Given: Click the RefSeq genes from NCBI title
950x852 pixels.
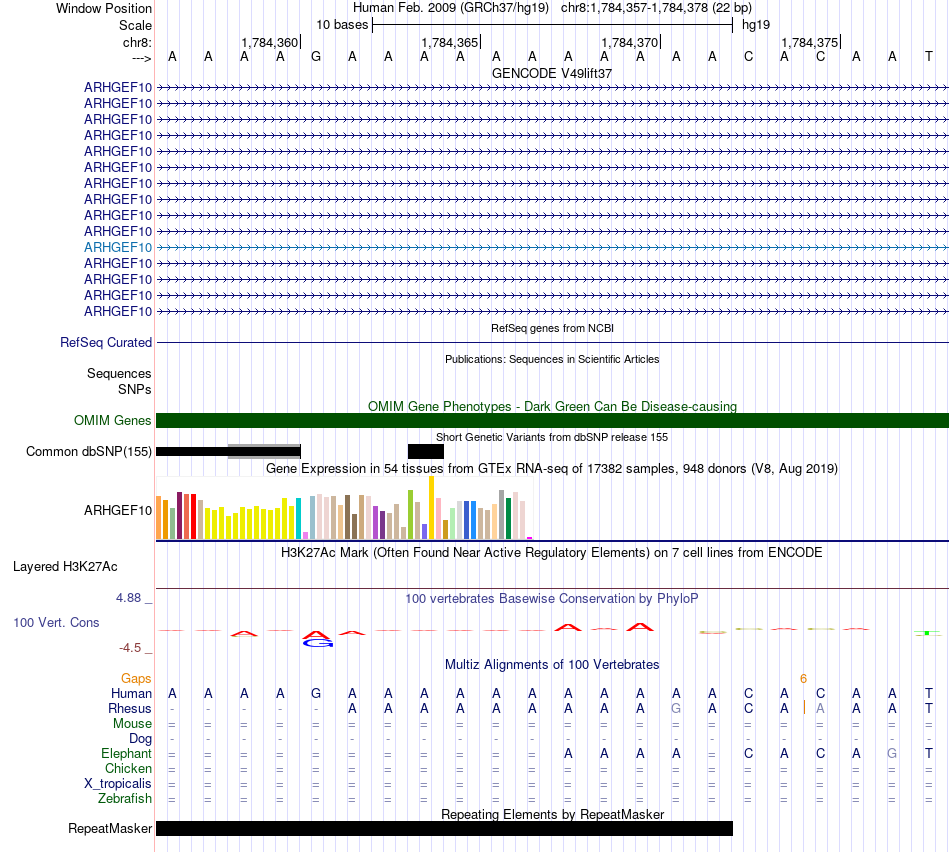Looking at the screenshot, I should pos(552,328).
